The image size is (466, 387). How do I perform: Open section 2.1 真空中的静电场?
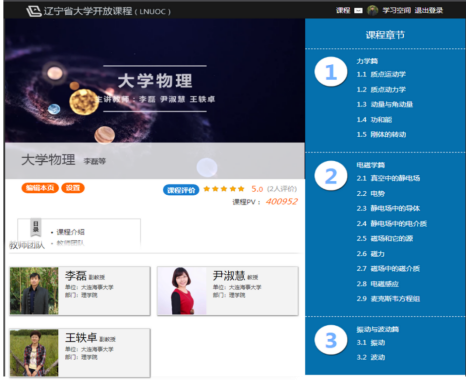pyautogui.click(x=388, y=178)
